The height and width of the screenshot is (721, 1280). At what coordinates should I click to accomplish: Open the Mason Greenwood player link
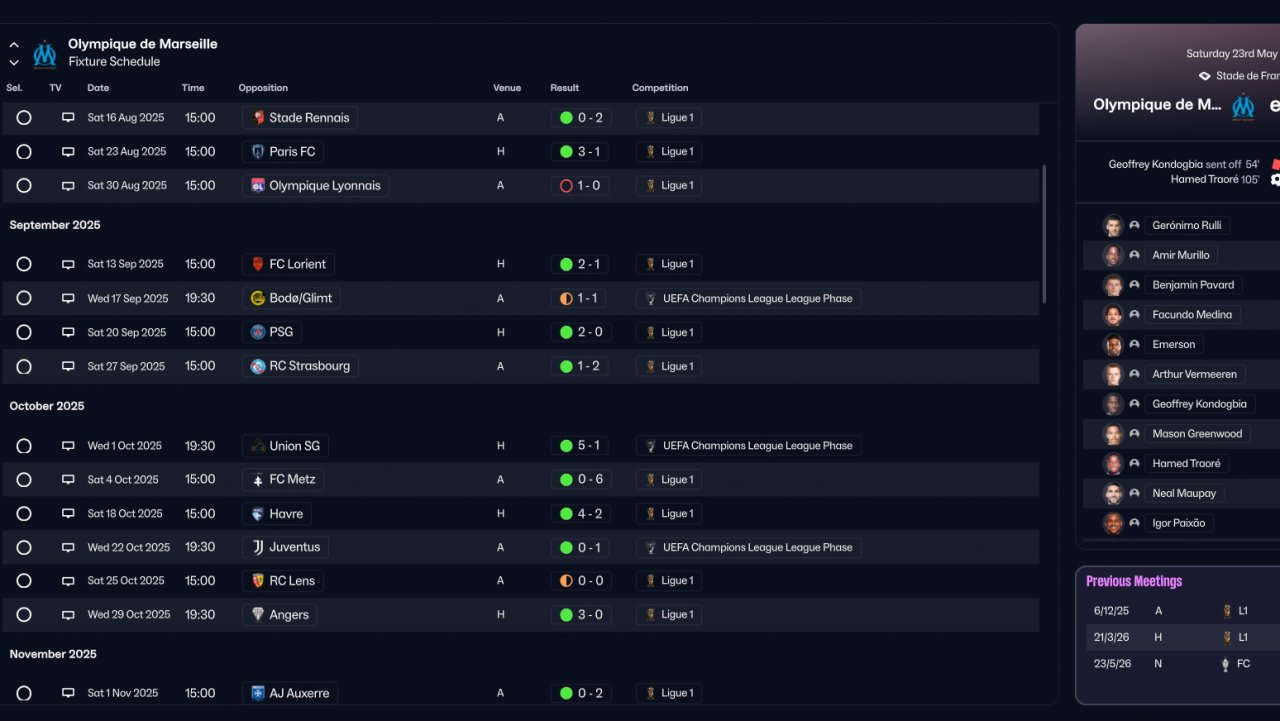[x=1196, y=434]
